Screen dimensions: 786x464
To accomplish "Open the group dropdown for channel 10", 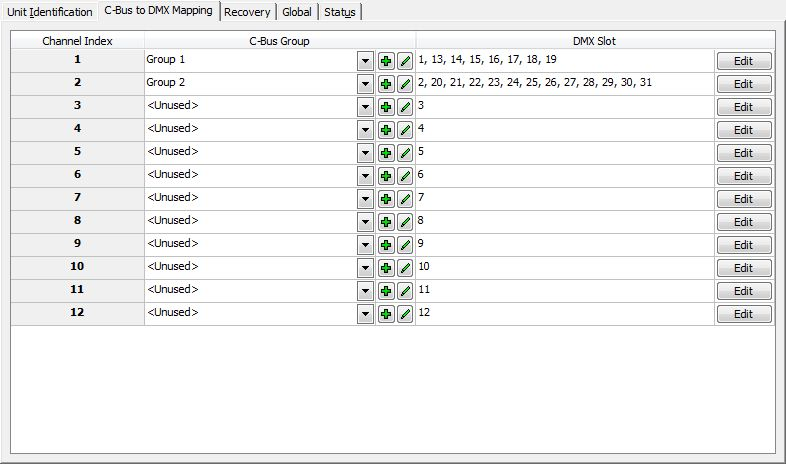I will click(x=365, y=268).
